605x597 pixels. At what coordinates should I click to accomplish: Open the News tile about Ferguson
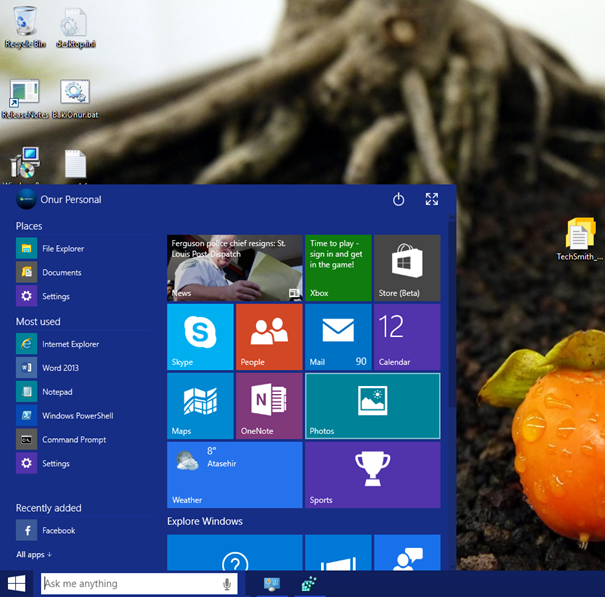(235, 268)
